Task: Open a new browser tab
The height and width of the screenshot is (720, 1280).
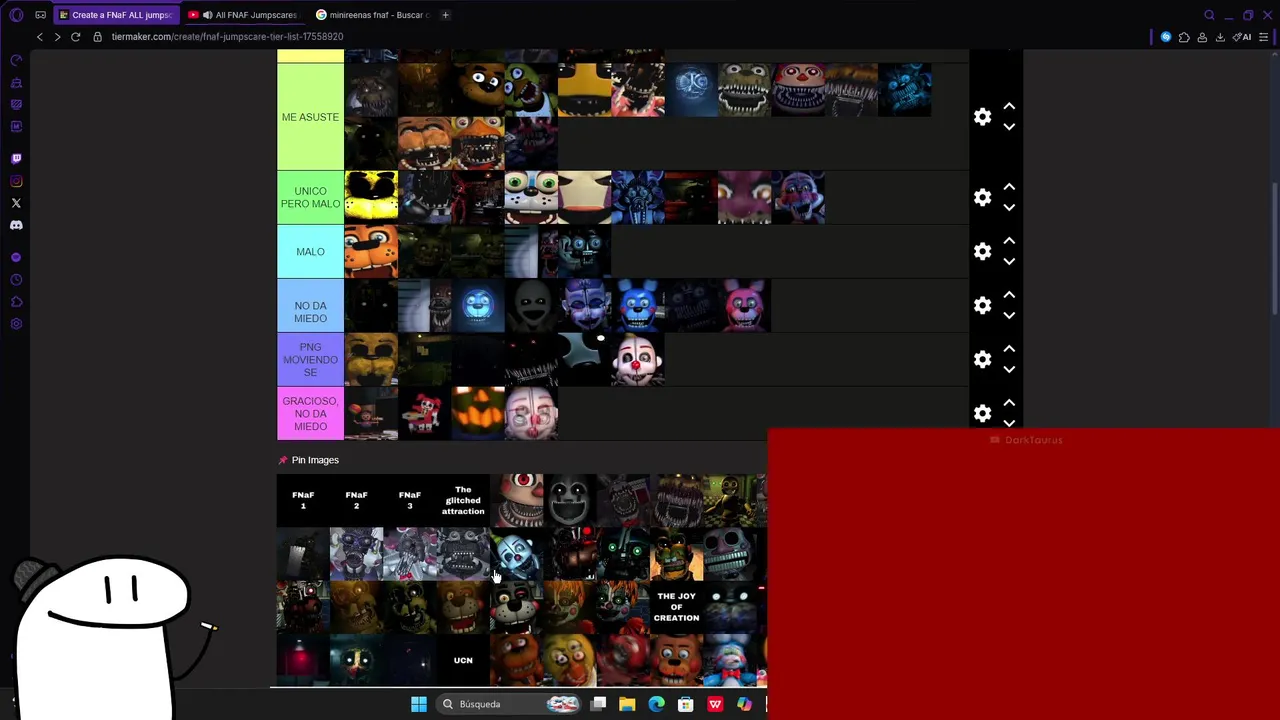Action: pyautogui.click(x=445, y=15)
